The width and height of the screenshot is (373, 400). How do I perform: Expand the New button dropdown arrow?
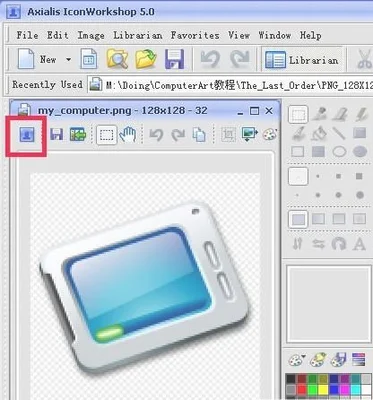pos(68,60)
